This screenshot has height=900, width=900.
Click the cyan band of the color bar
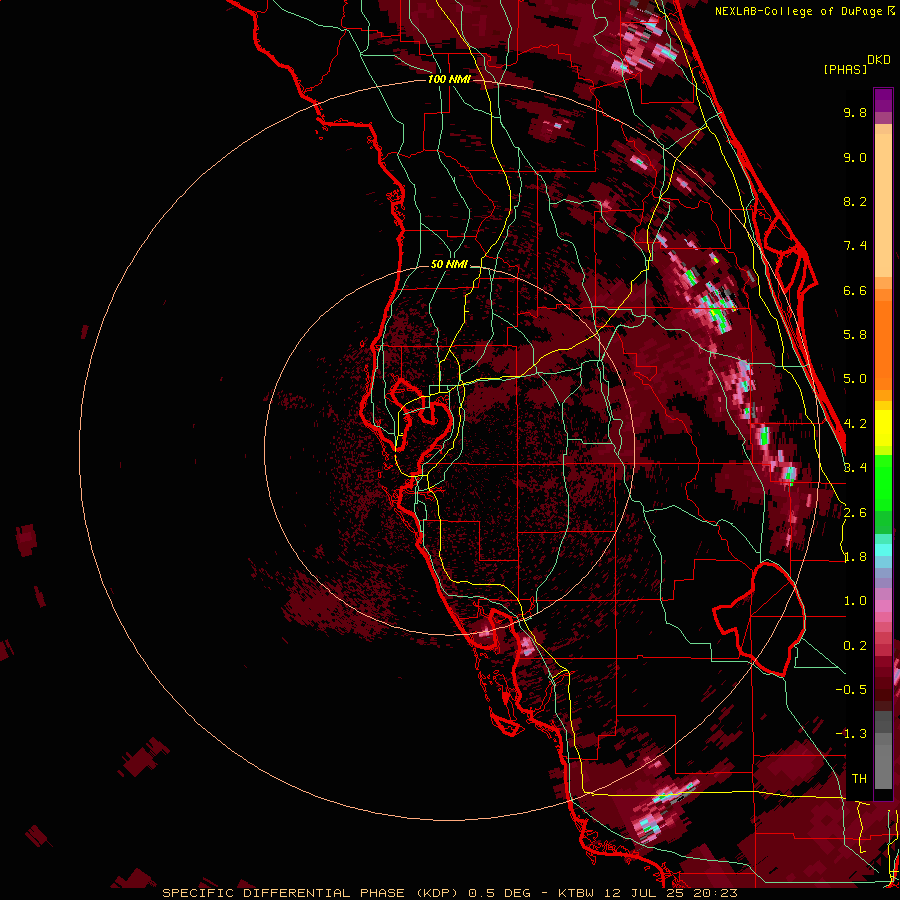tap(883, 550)
